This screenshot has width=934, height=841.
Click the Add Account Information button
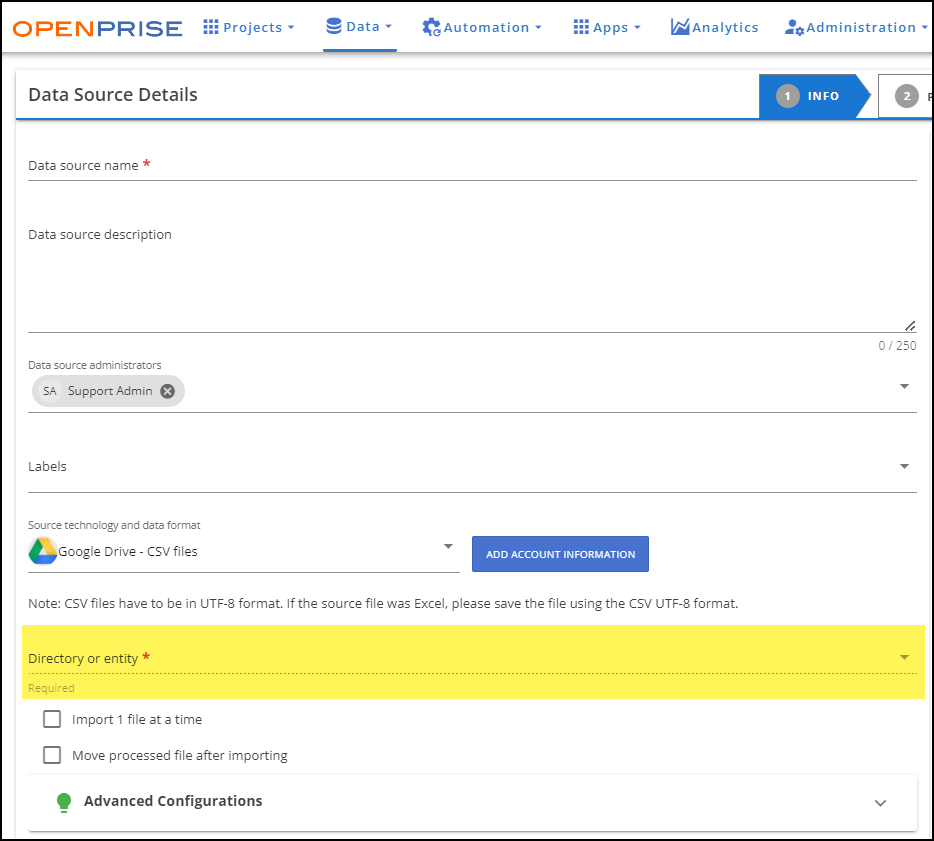560,554
